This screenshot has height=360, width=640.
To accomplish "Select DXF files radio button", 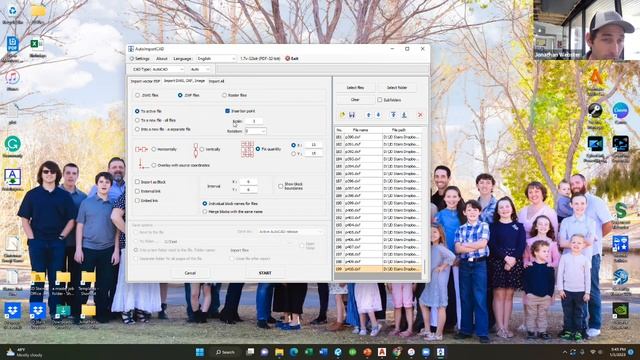I will coord(180,95).
